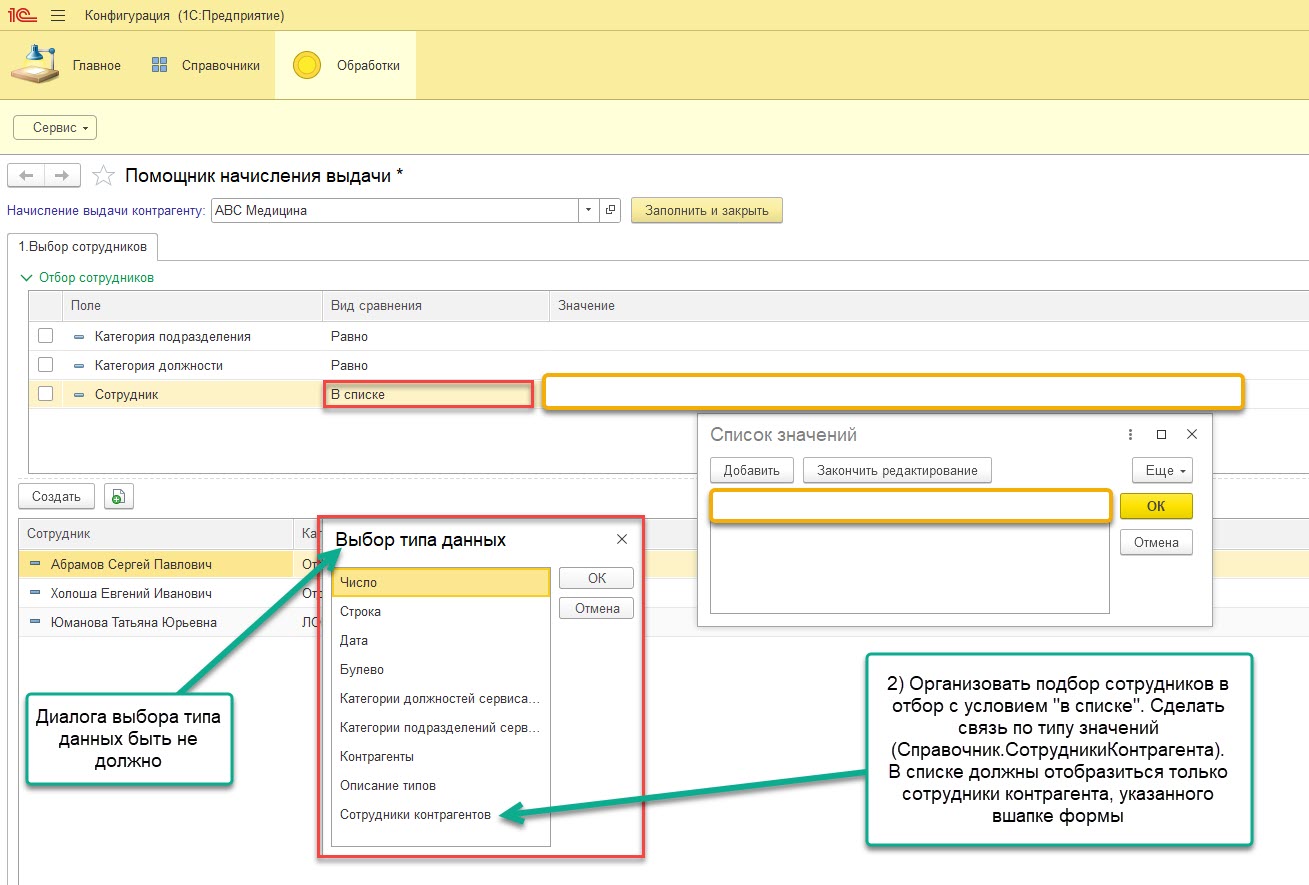Check the Сотрудник filter checkbox
1309x885 pixels.
pyautogui.click(x=45, y=394)
